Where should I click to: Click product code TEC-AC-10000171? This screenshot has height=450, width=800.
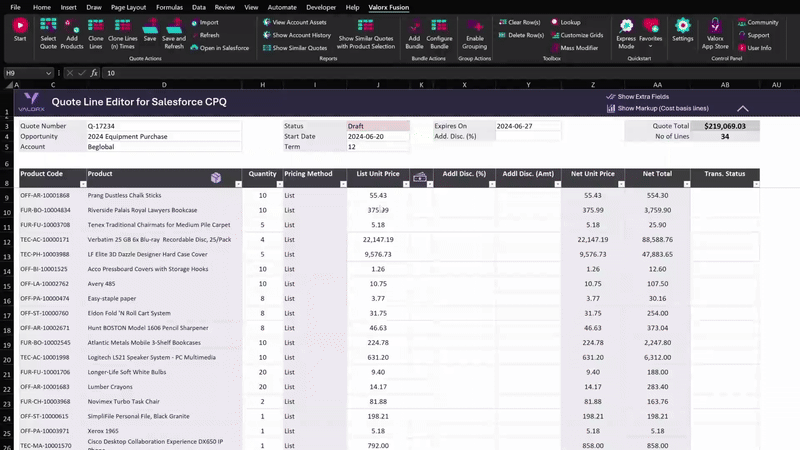click(x=45, y=239)
